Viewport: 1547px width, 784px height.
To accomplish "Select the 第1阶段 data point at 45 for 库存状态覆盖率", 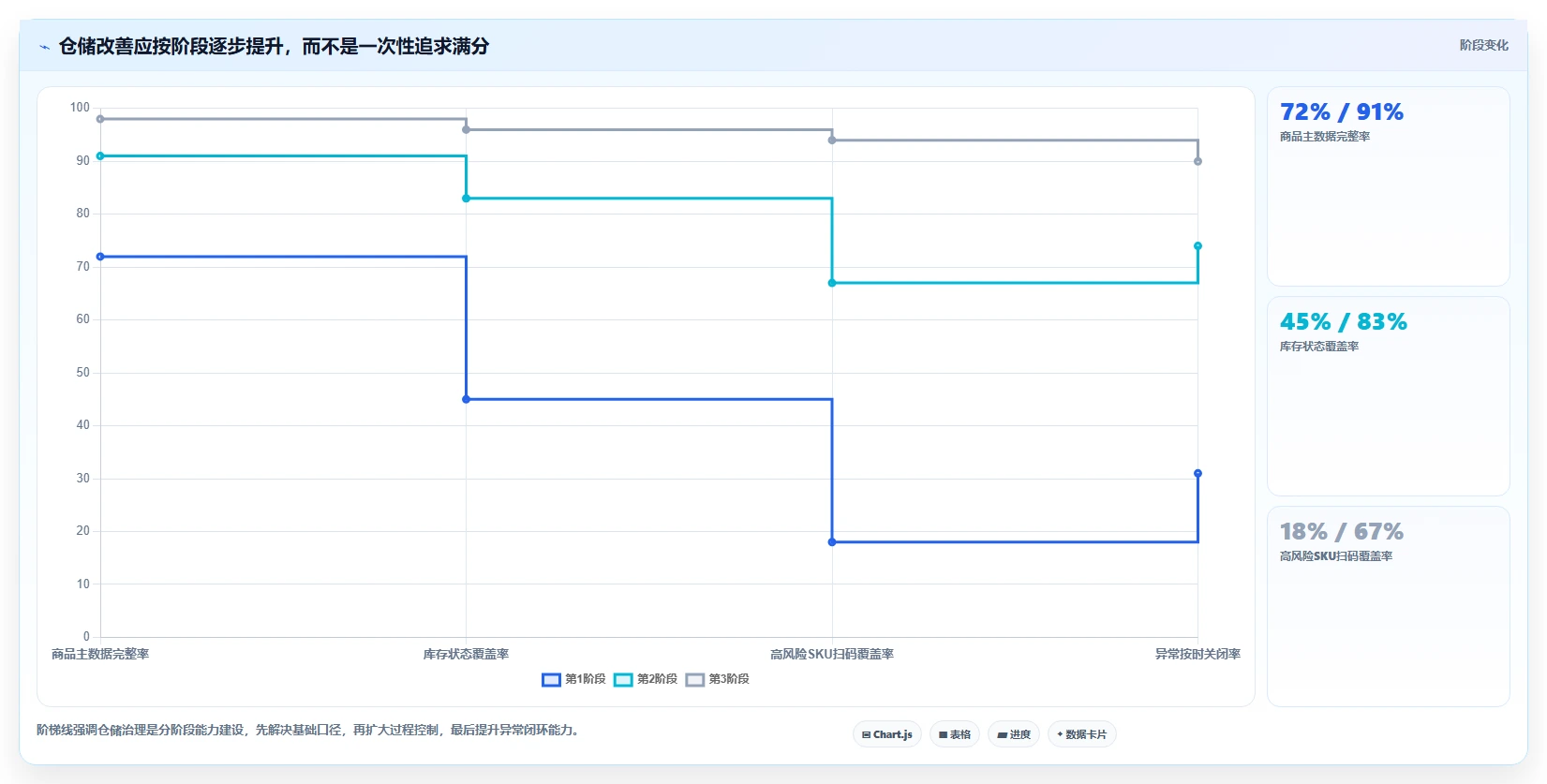I will [x=466, y=399].
